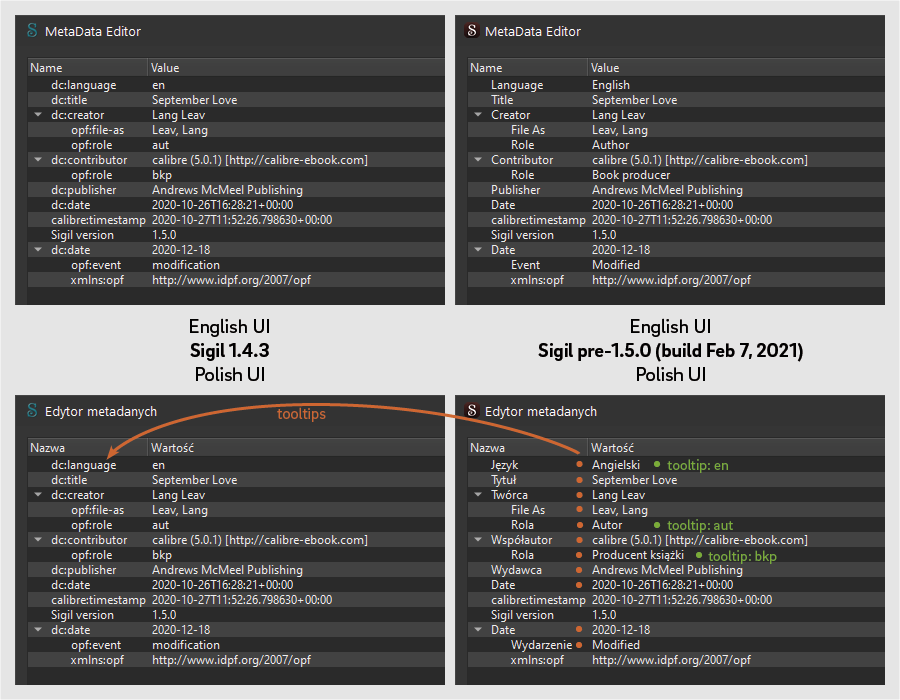Viewport: 900px width, 700px height.
Task: Click Nazwa header above the Język row
Action: tap(527, 448)
